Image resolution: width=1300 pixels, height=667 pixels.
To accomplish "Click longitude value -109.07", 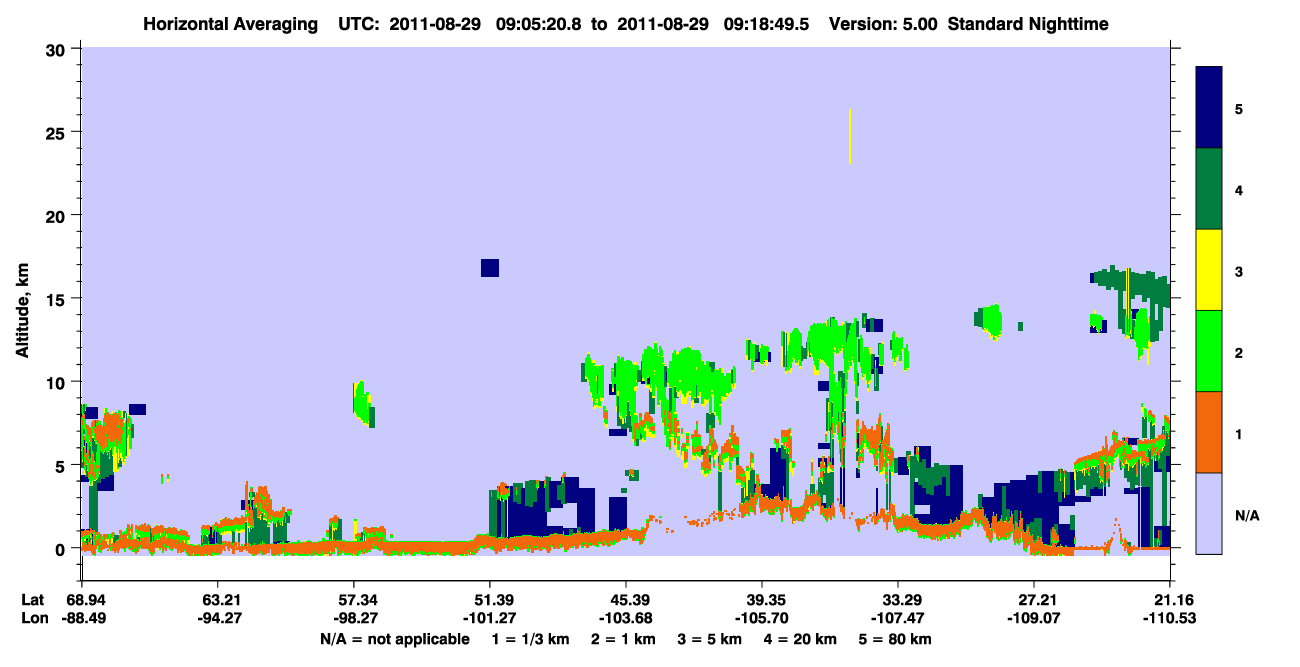I will pos(1034,619).
